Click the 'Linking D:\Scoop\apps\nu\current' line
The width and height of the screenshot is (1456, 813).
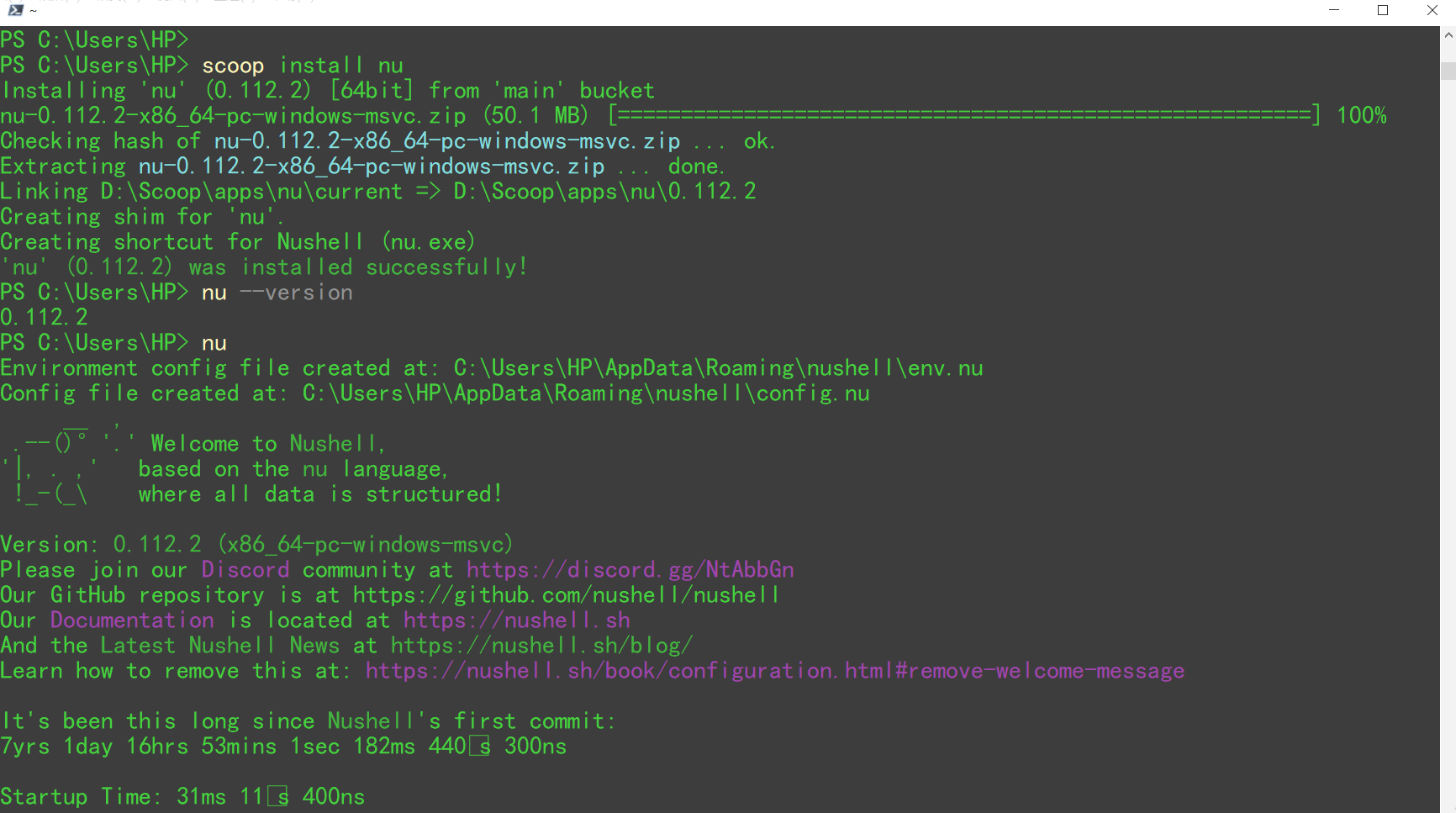click(x=378, y=192)
